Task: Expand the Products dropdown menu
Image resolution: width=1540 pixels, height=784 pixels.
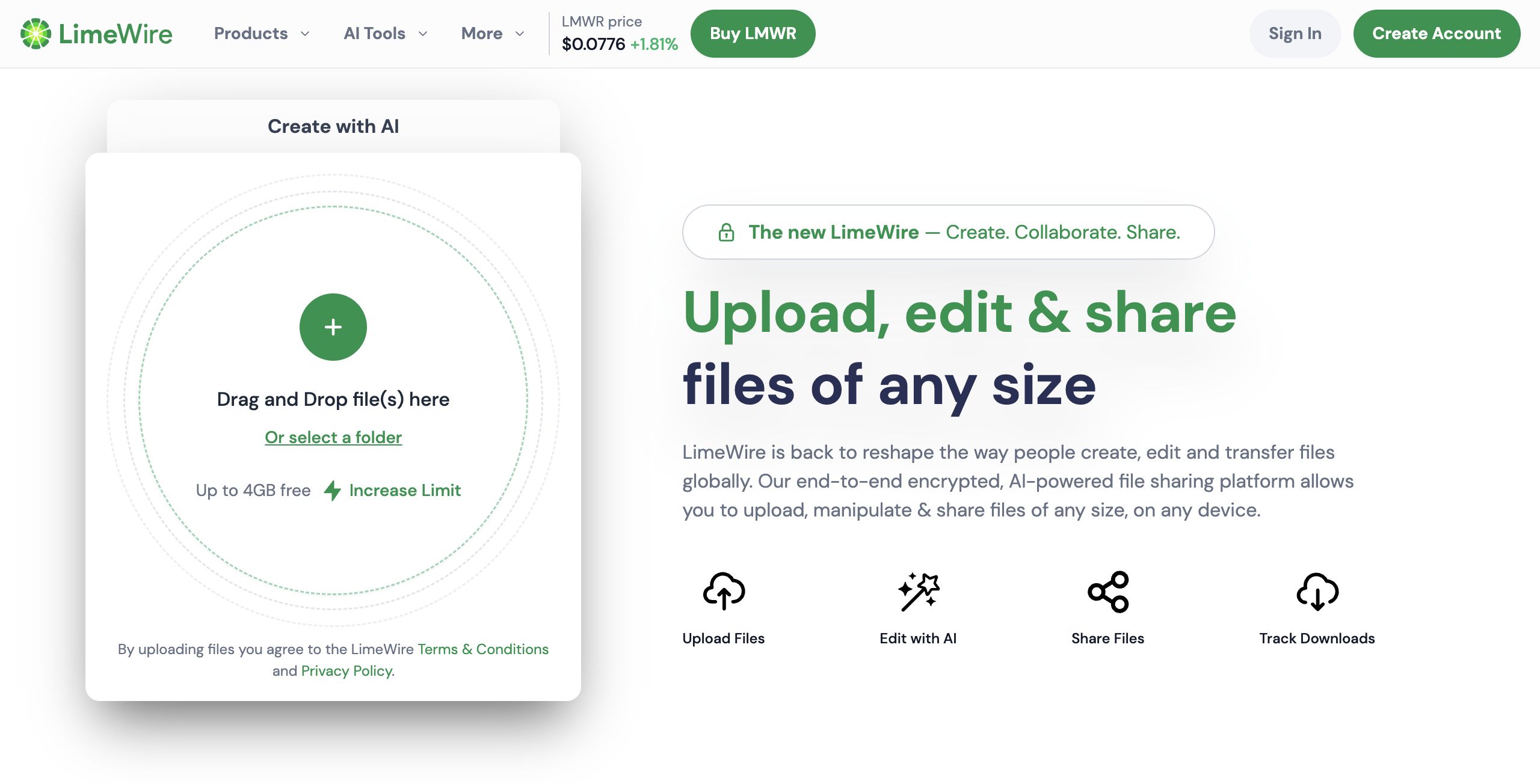Action: click(262, 34)
